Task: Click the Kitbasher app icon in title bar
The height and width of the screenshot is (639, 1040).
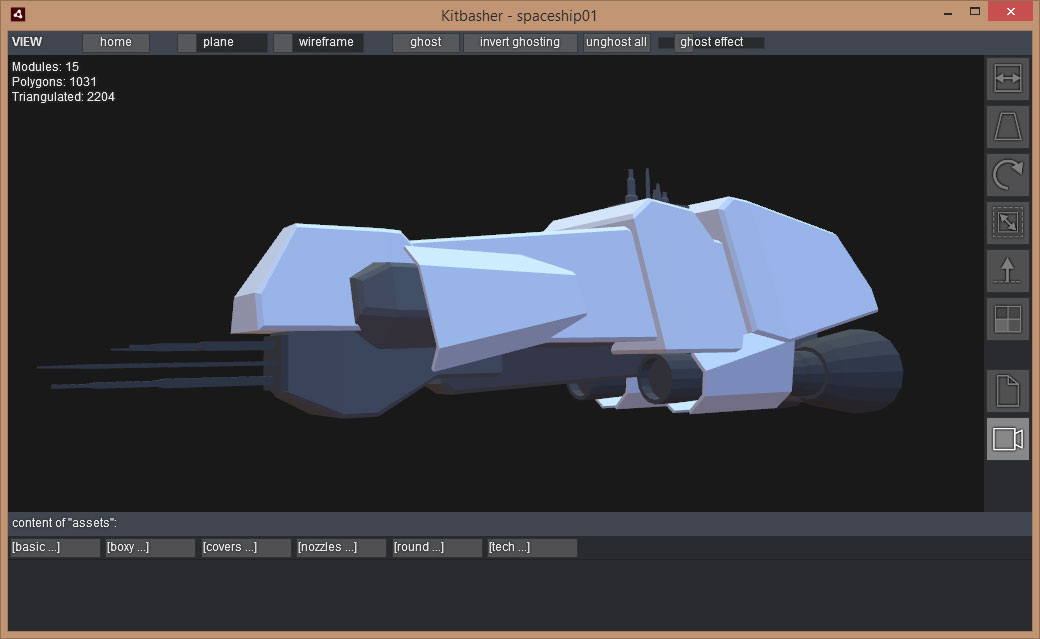Action: pos(18,14)
